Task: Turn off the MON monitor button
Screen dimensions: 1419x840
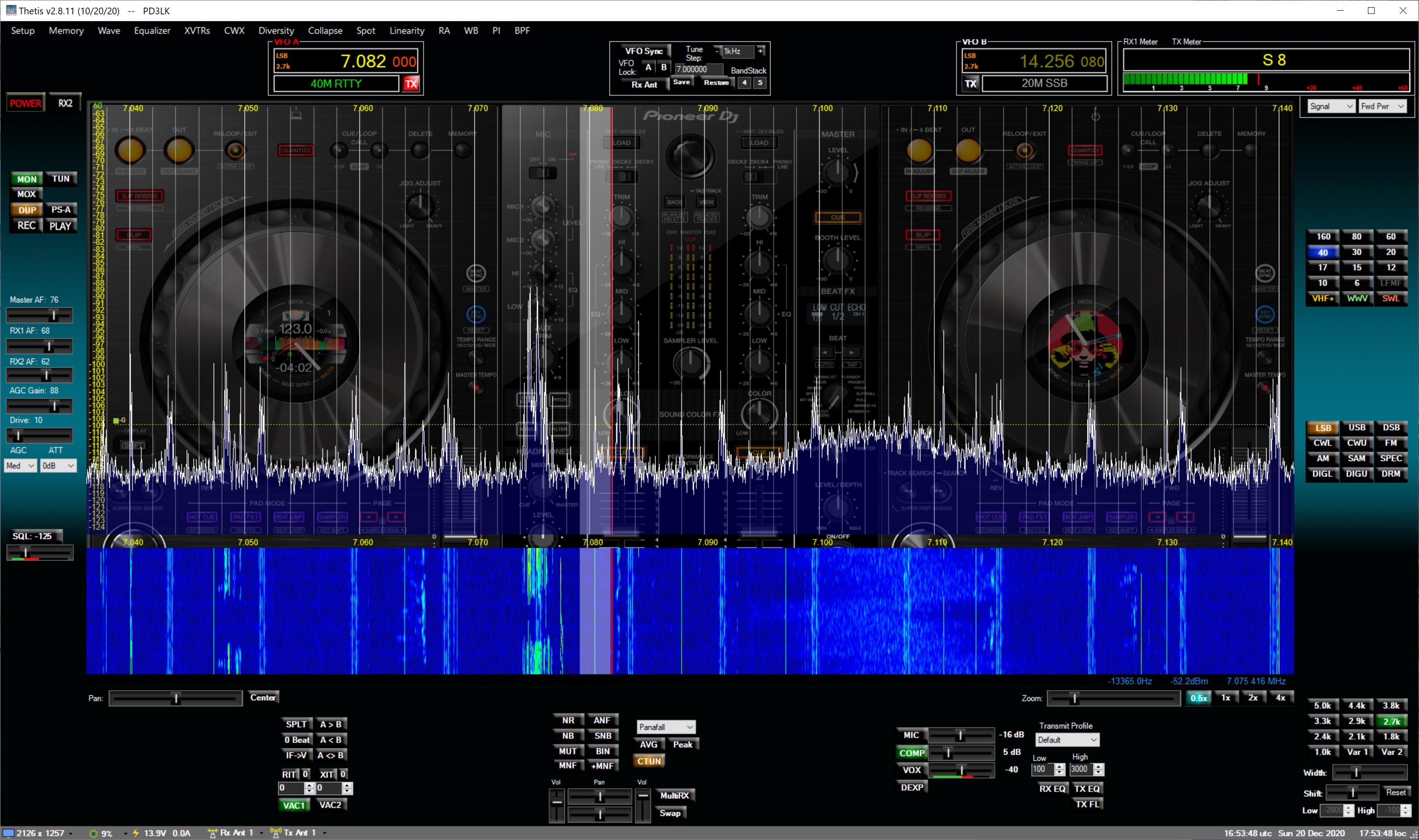Action: click(x=26, y=179)
